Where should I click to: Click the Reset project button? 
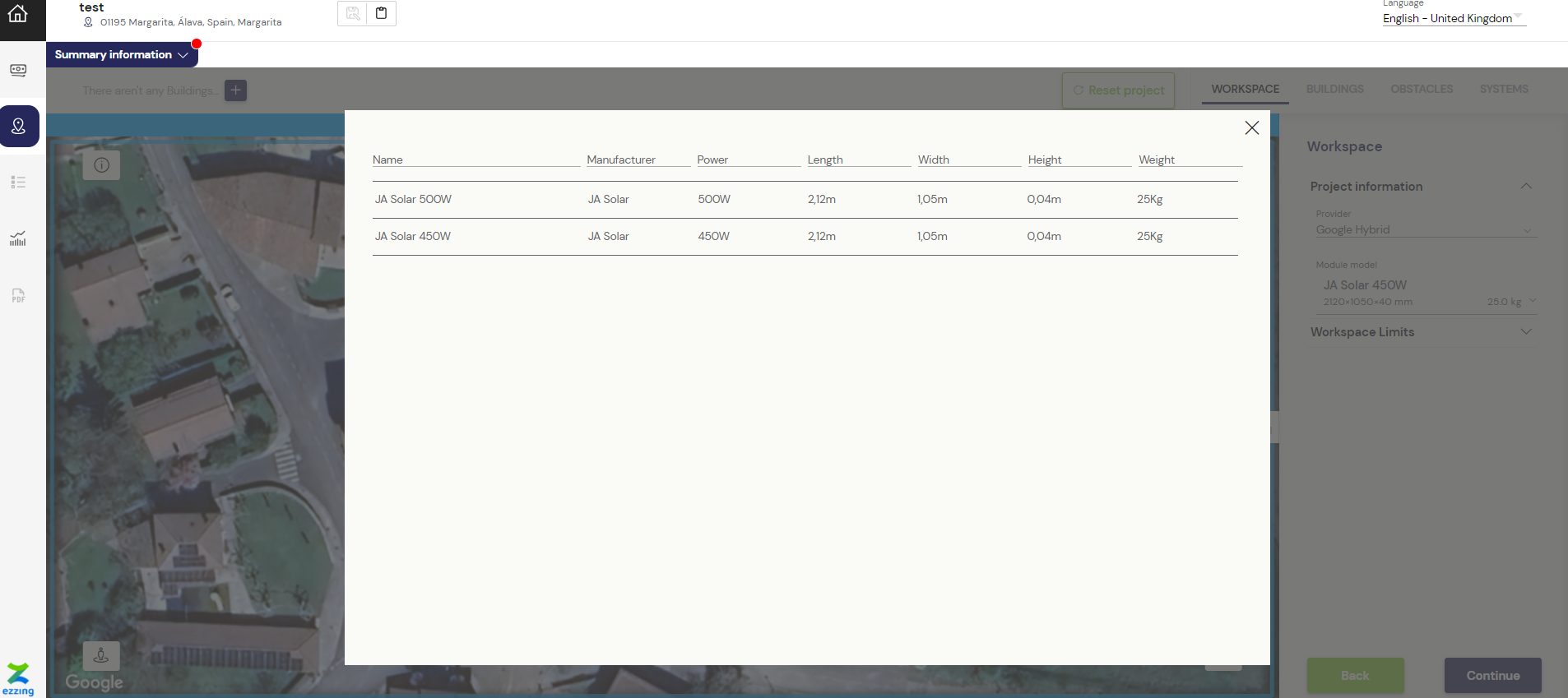pos(1118,90)
